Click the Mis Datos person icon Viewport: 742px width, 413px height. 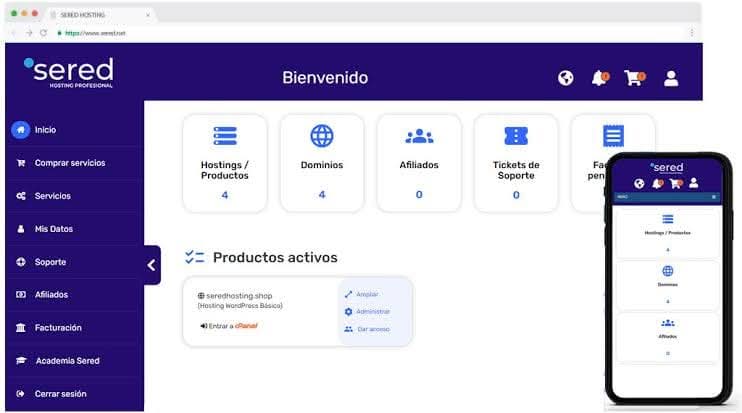click(x=21, y=229)
